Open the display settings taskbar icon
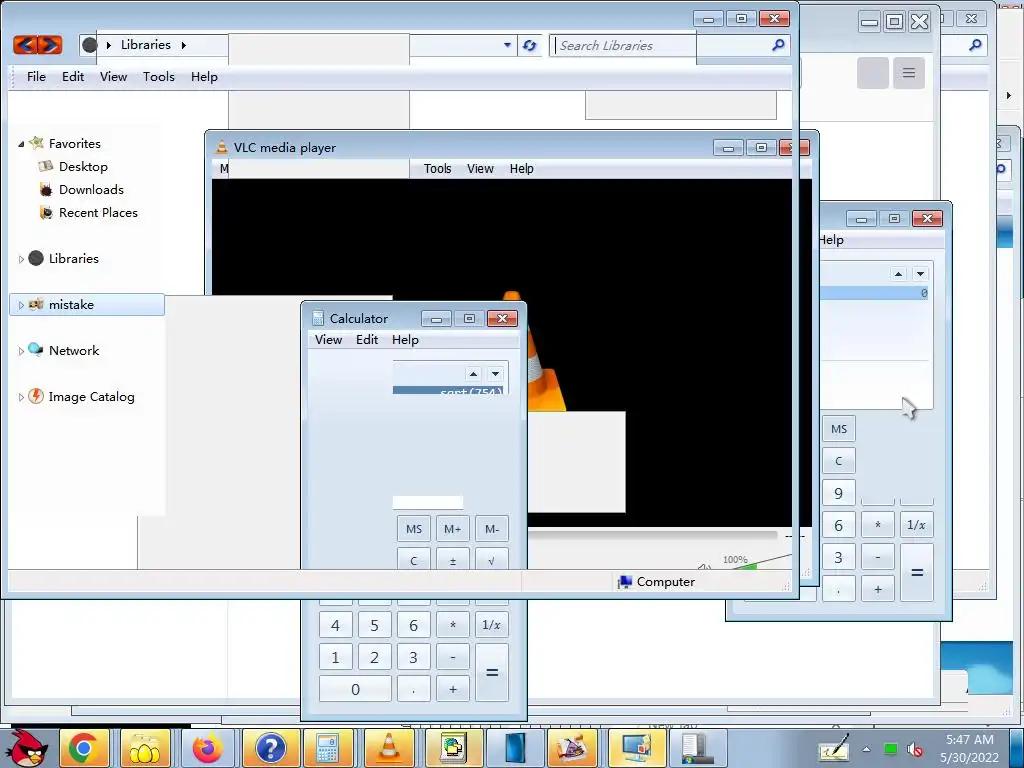The height and width of the screenshot is (768, 1024). [x=635, y=748]
